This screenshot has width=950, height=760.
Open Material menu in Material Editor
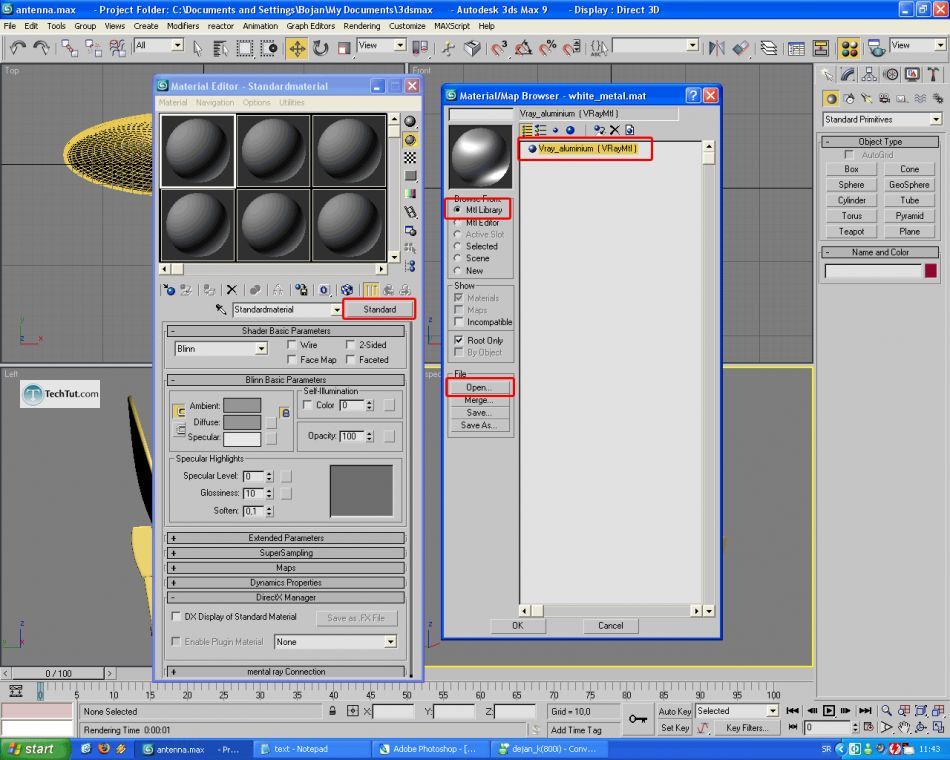pyautogui.click(x=173, y=102)
